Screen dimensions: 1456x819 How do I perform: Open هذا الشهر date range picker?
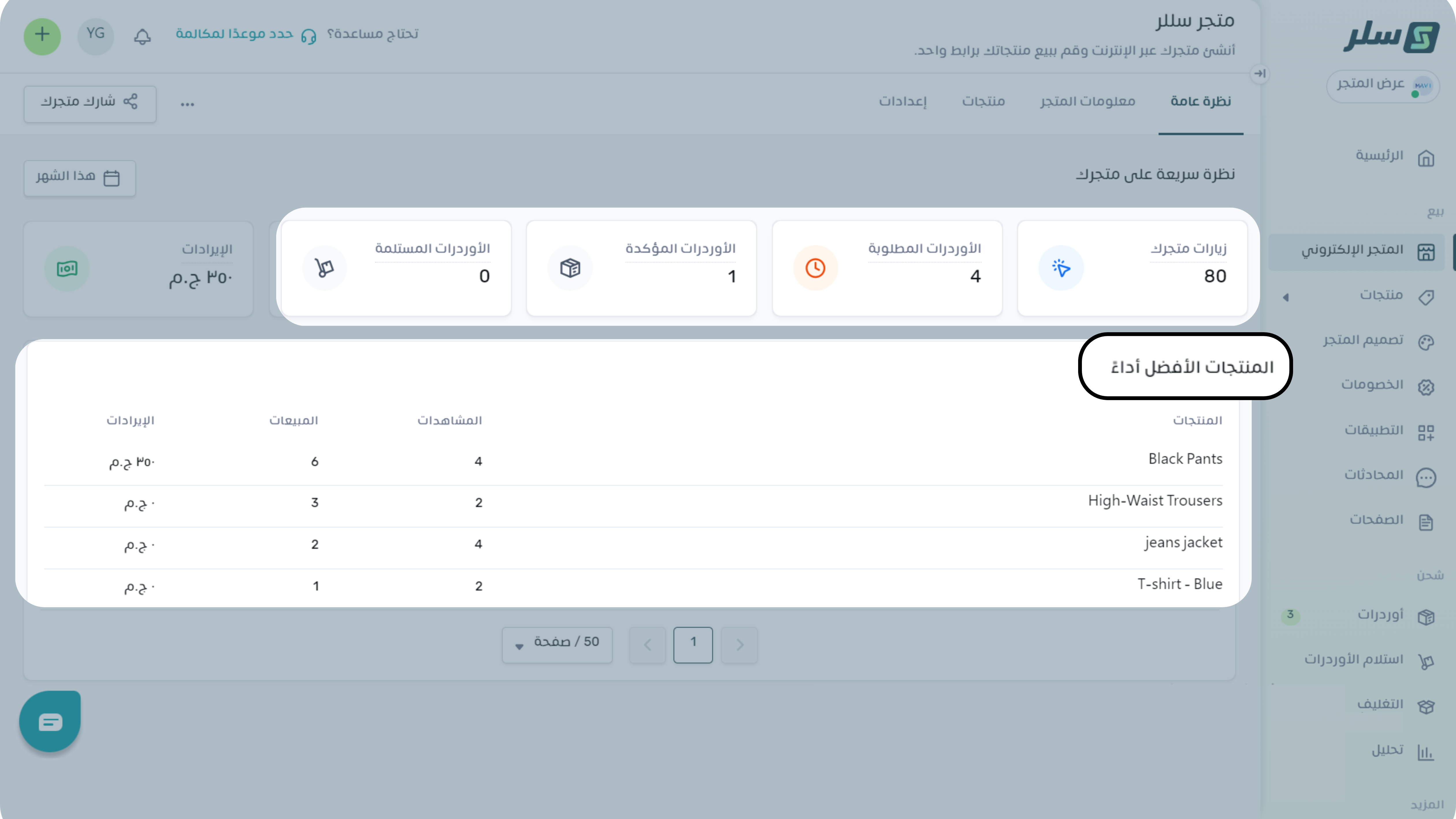(79, 177)
